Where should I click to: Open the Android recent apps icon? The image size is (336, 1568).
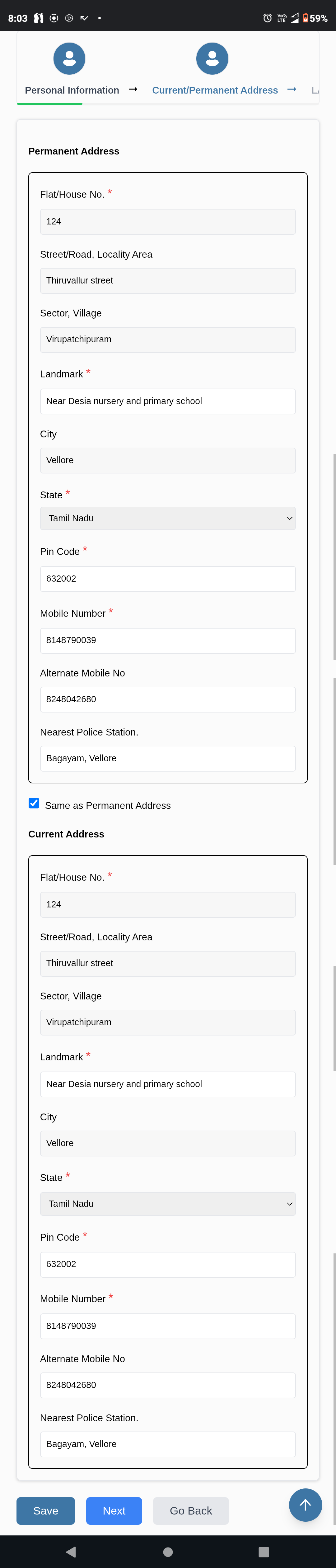264,1551
